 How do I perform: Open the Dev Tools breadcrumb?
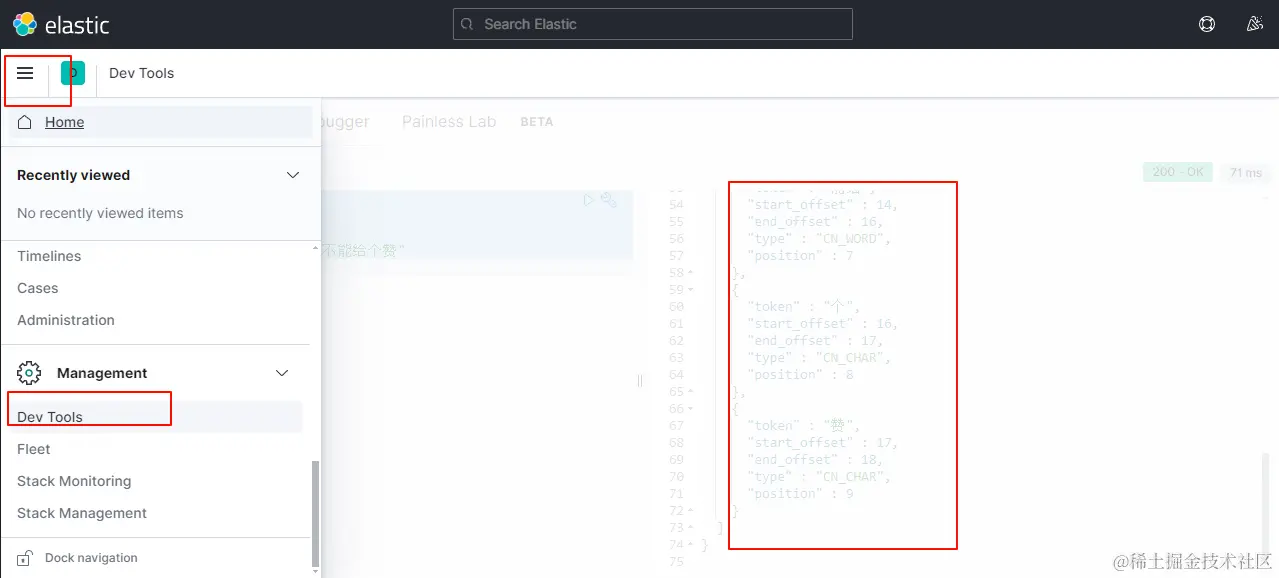pyautogui.click(x=141, y=73)
